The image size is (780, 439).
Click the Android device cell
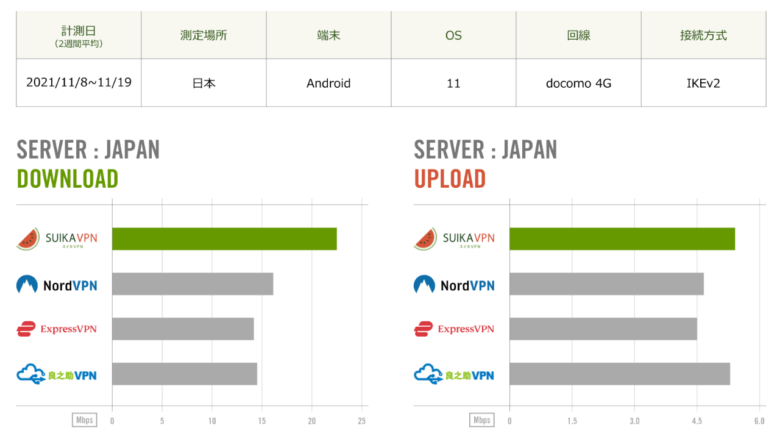tap(328, 83)
